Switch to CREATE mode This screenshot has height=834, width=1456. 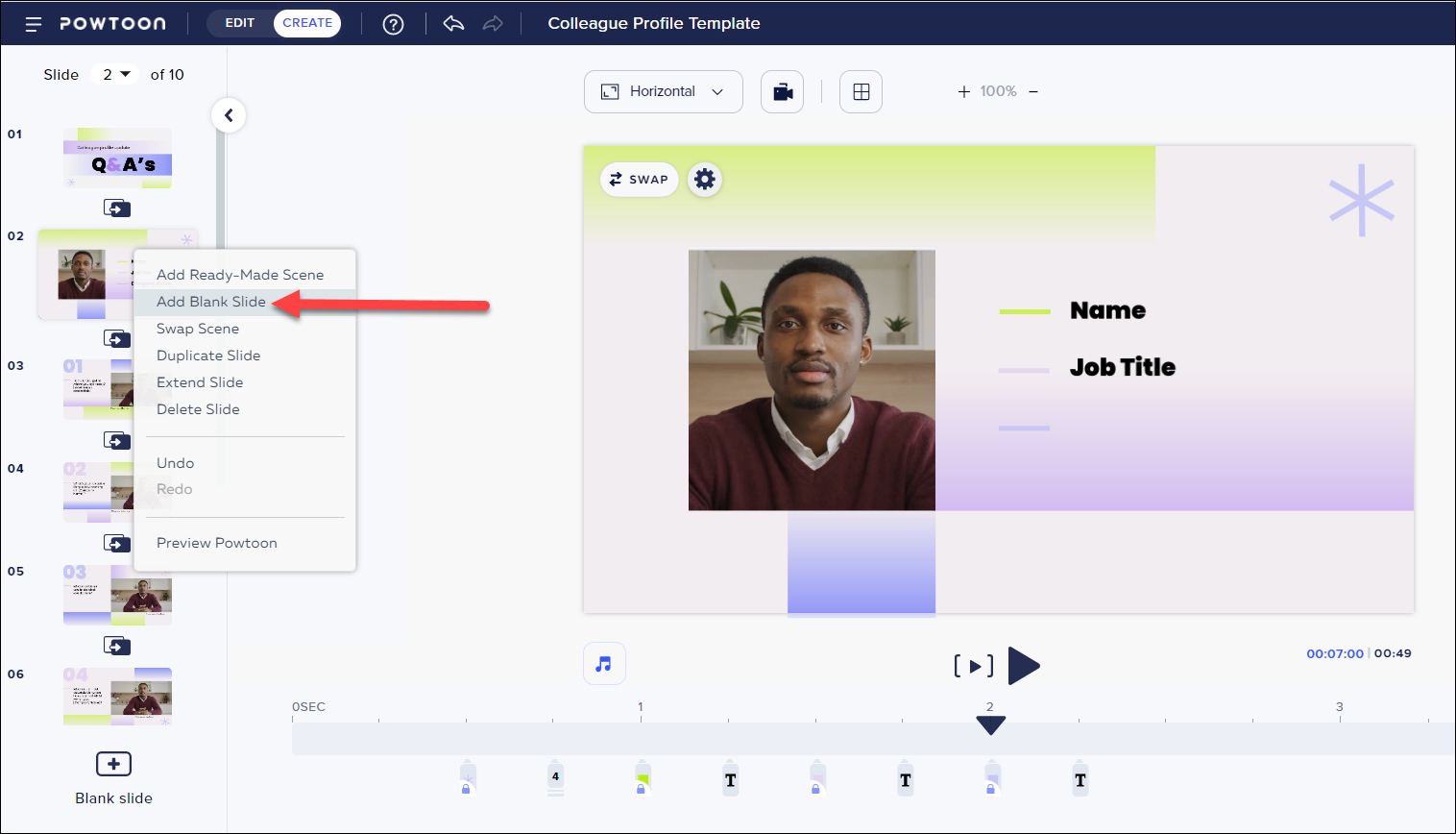click(307, 23)
